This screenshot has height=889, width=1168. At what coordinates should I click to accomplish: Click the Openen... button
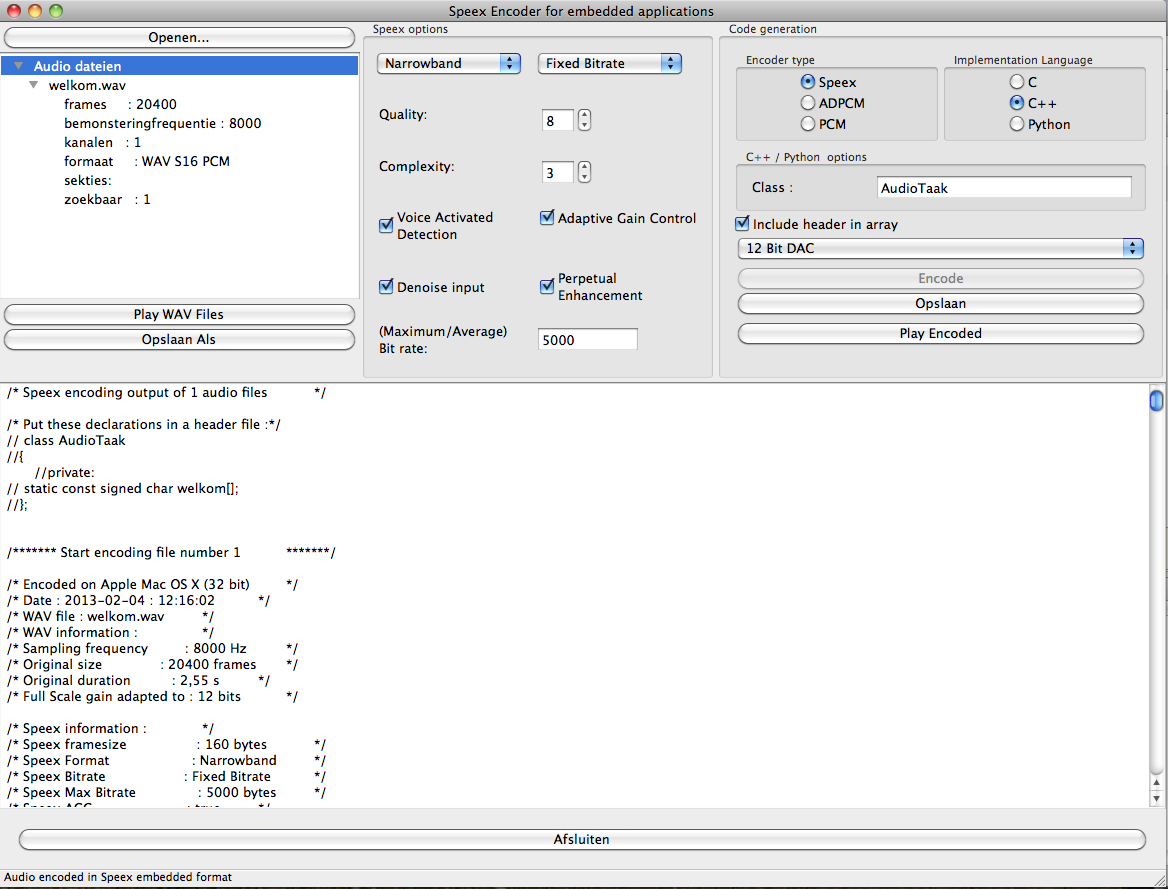click(x=179, y=37)
